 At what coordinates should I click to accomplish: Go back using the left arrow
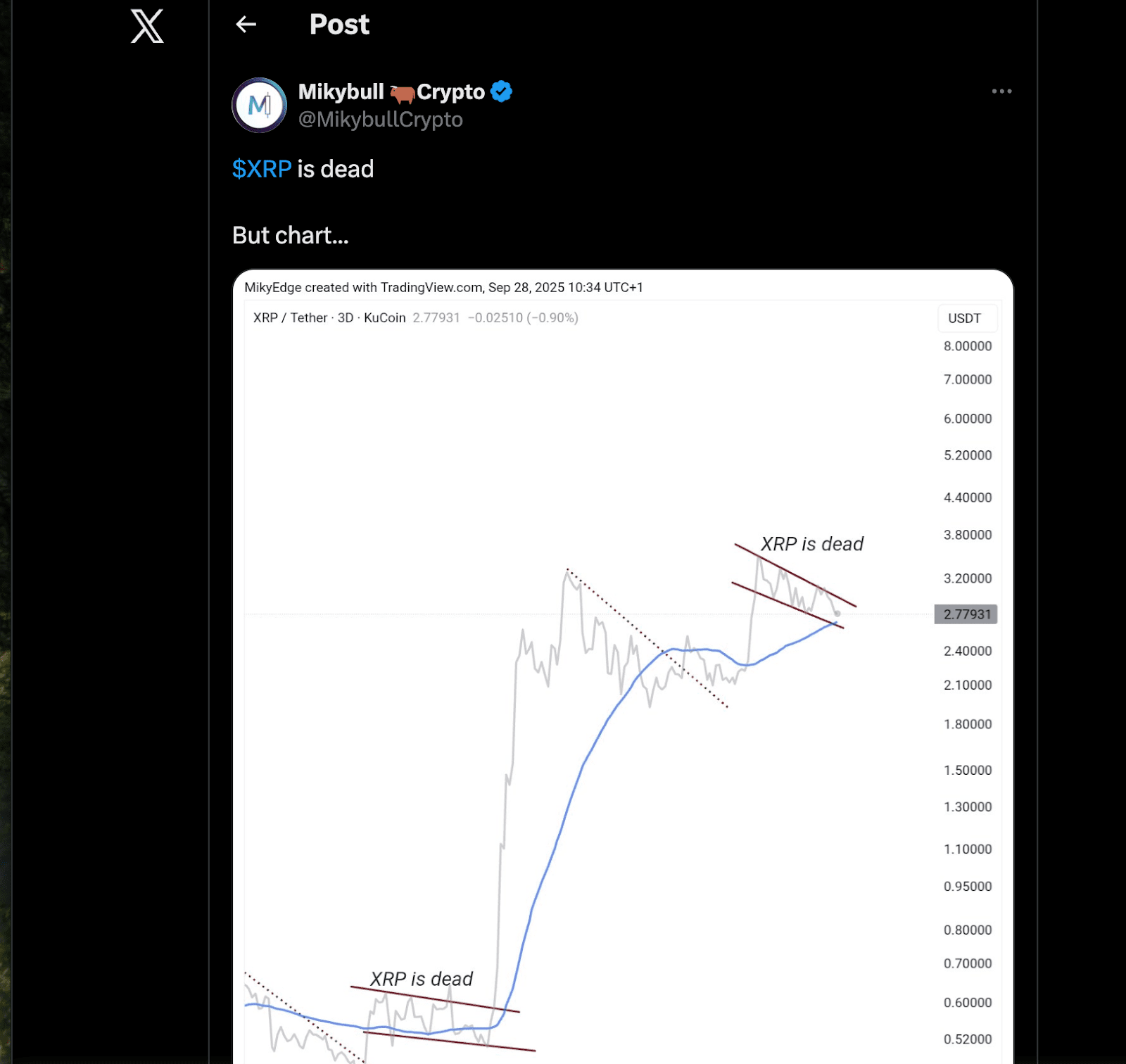click(x=246, y=25)
